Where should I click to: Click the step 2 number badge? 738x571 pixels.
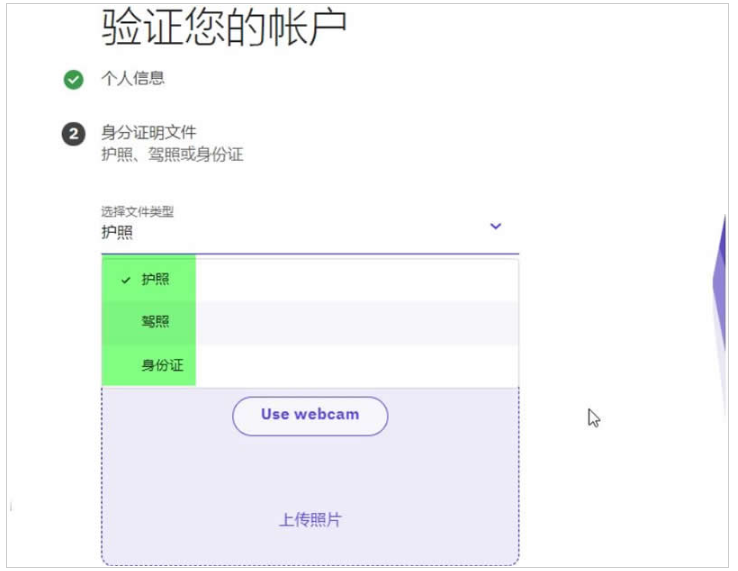coord(73,134)
